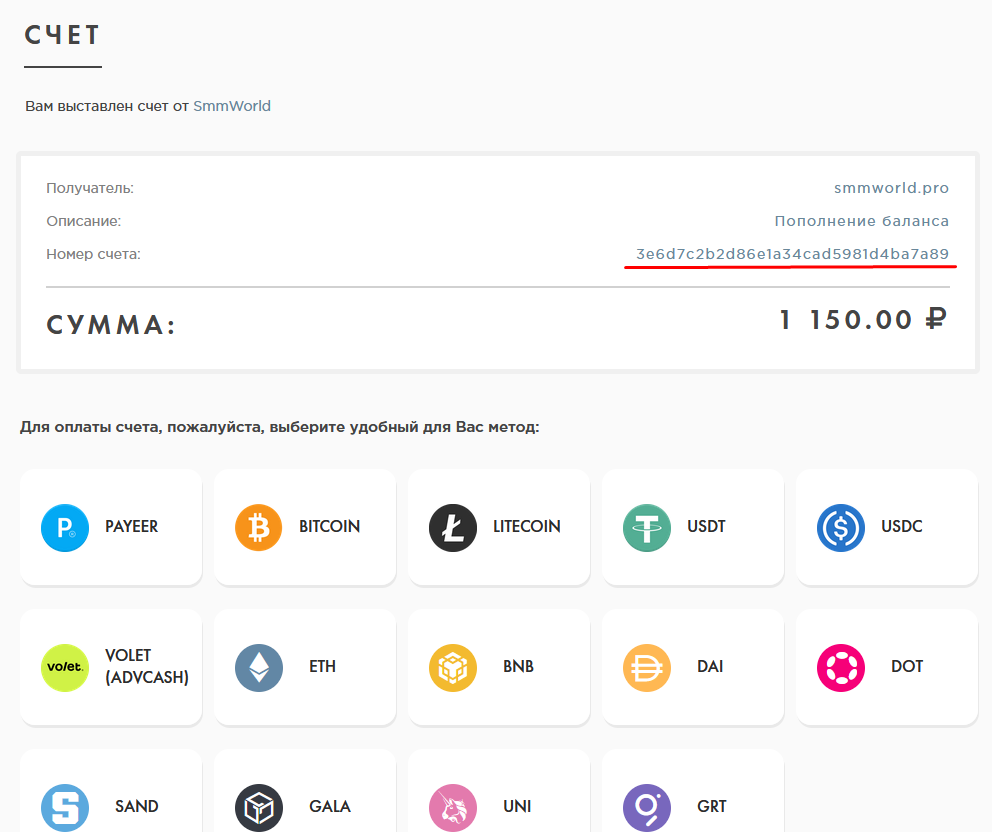The image size is (992, 832).
Task: Click the underlined invoice number hash
Action: tap(792, 254)
